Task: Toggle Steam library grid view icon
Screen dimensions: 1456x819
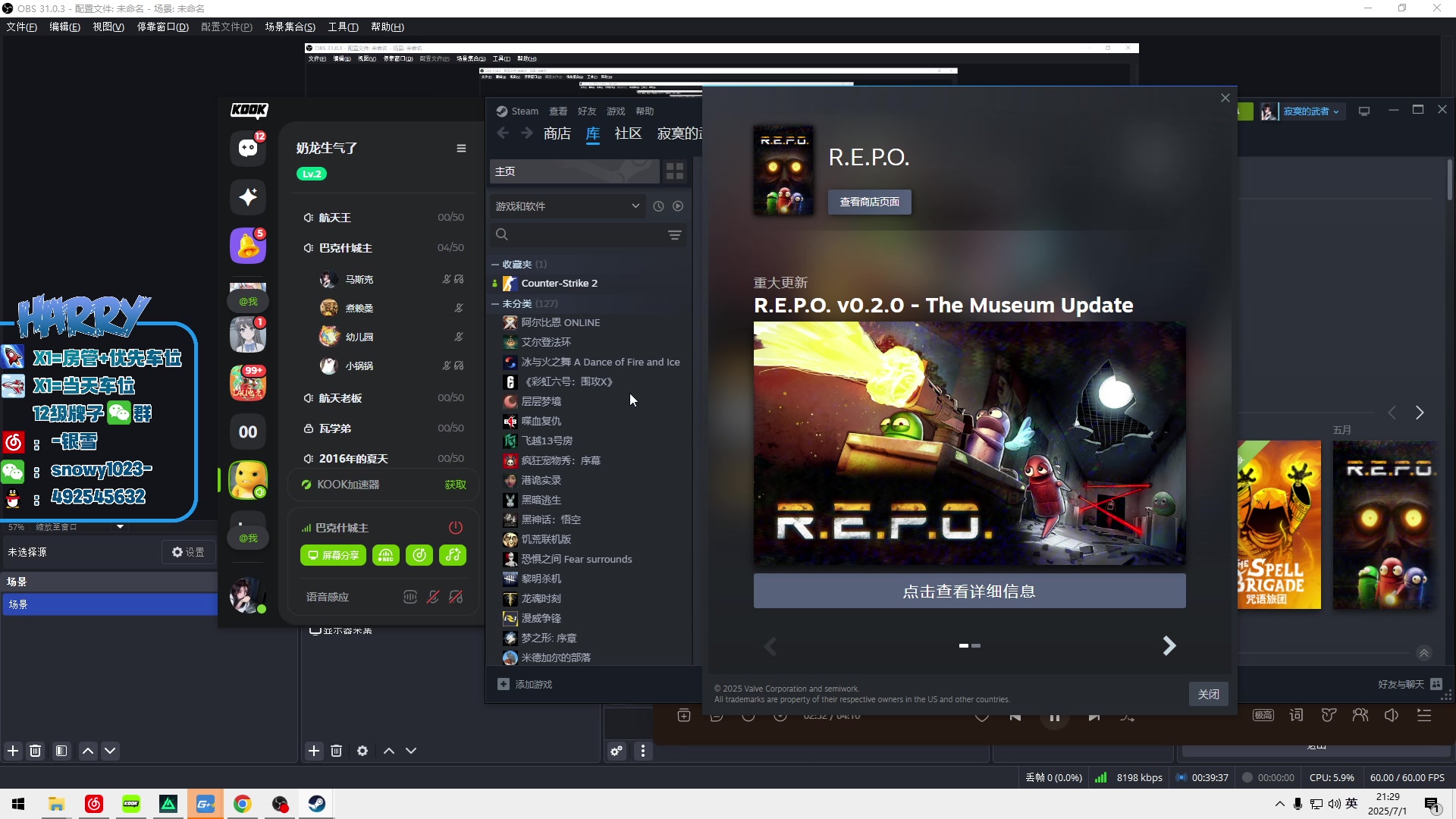Action: pos(675,171)
